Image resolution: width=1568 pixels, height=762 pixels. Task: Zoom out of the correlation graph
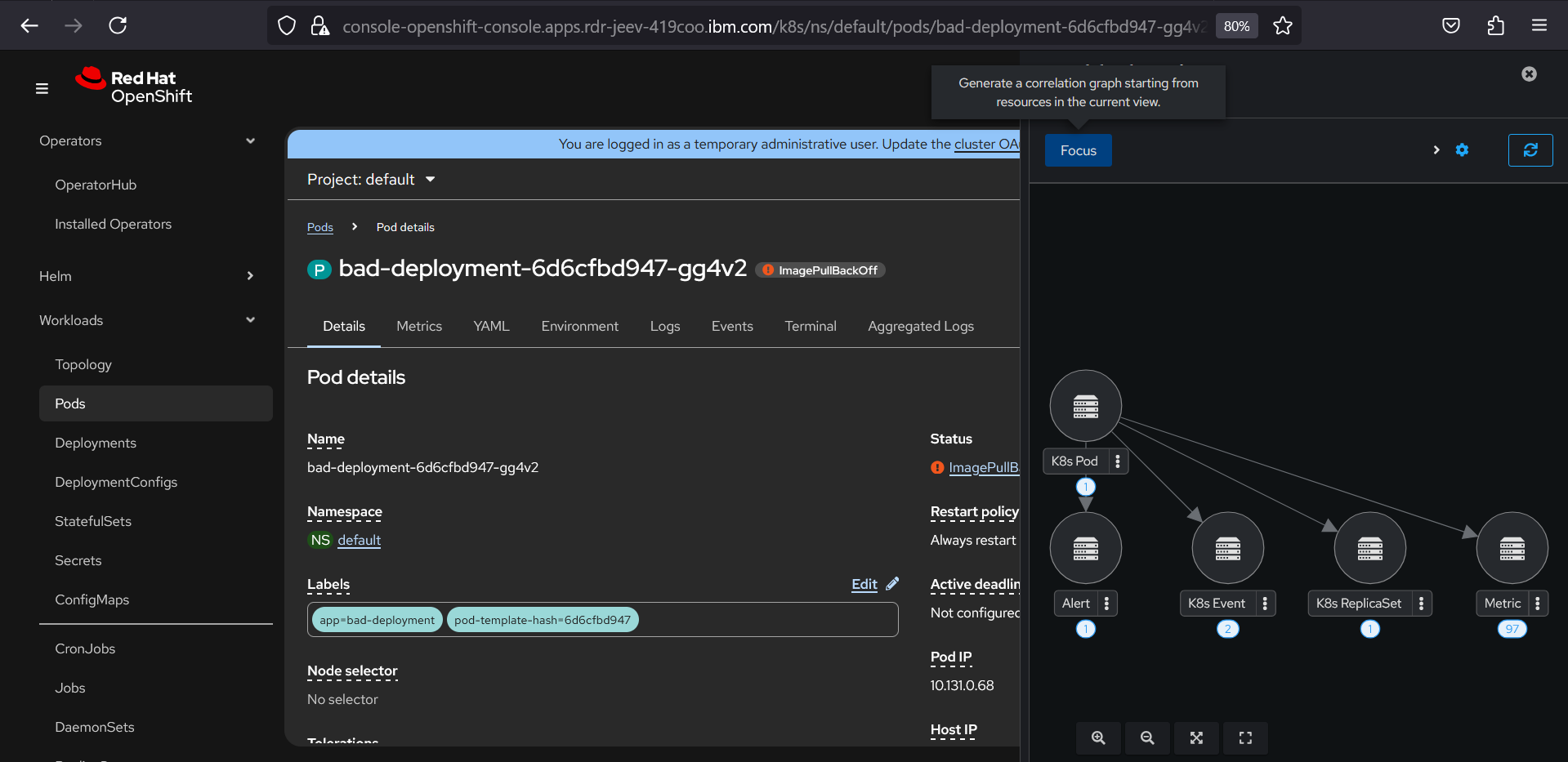tap(1147, 737)
